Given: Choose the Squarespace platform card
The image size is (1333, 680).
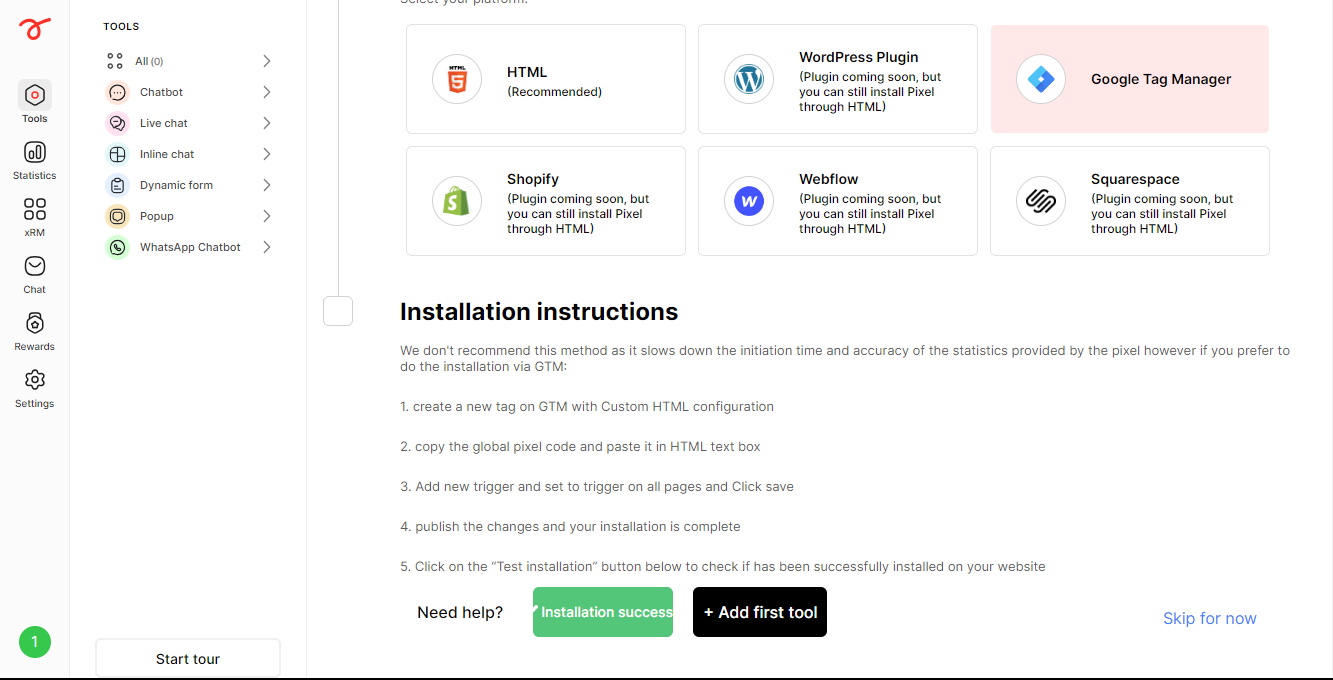Looking at the screenshot, I should 1130,201.
